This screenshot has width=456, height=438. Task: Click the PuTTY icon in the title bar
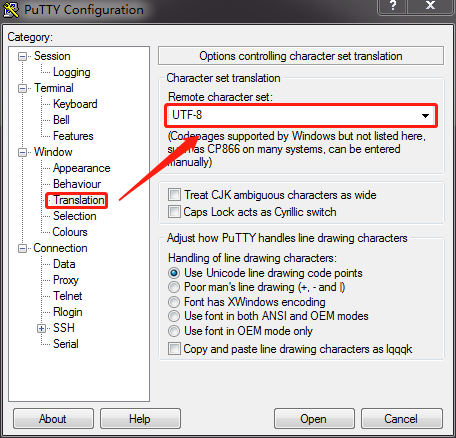[11, 10]
